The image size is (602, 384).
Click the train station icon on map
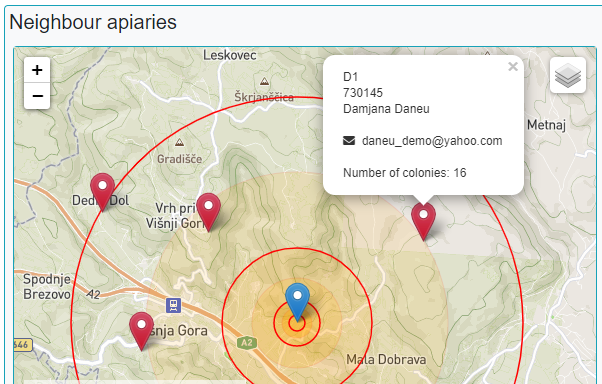173,305
